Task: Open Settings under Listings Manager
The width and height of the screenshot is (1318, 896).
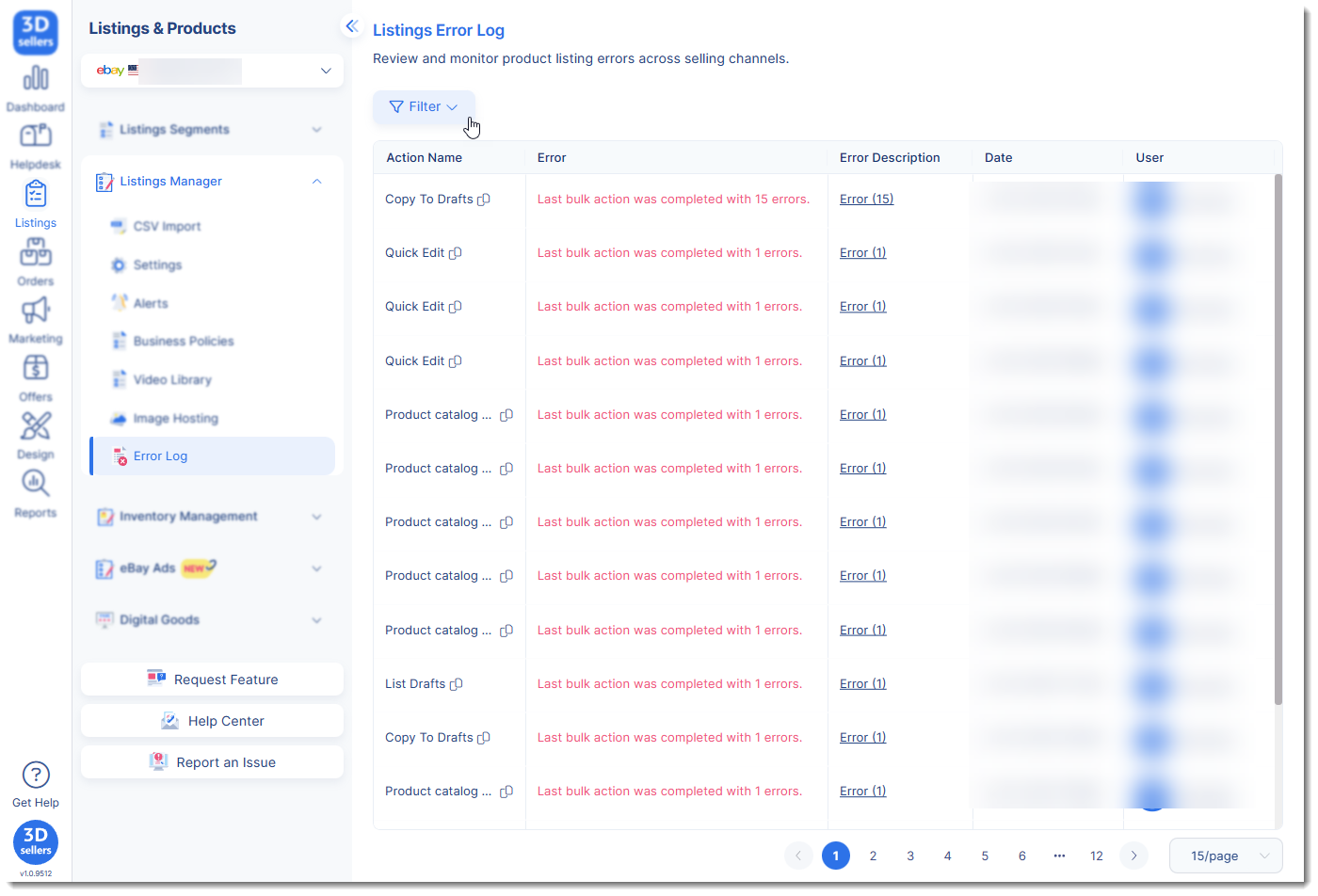Action: tap(213, 264)
